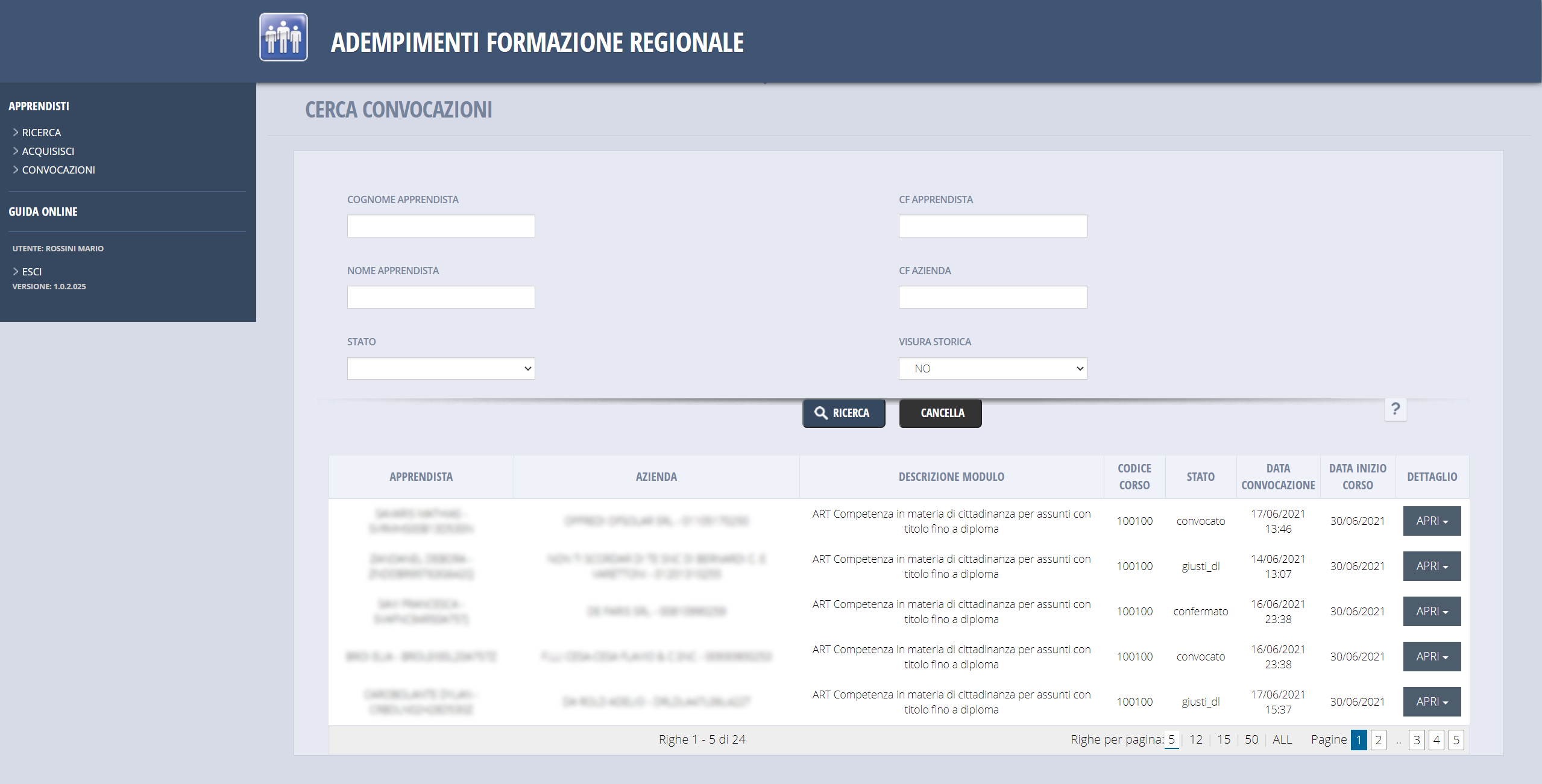The width and height of the screenshot is (1542, 784).
Task: Click the three-people application logo icon
Action: point(283,37)
